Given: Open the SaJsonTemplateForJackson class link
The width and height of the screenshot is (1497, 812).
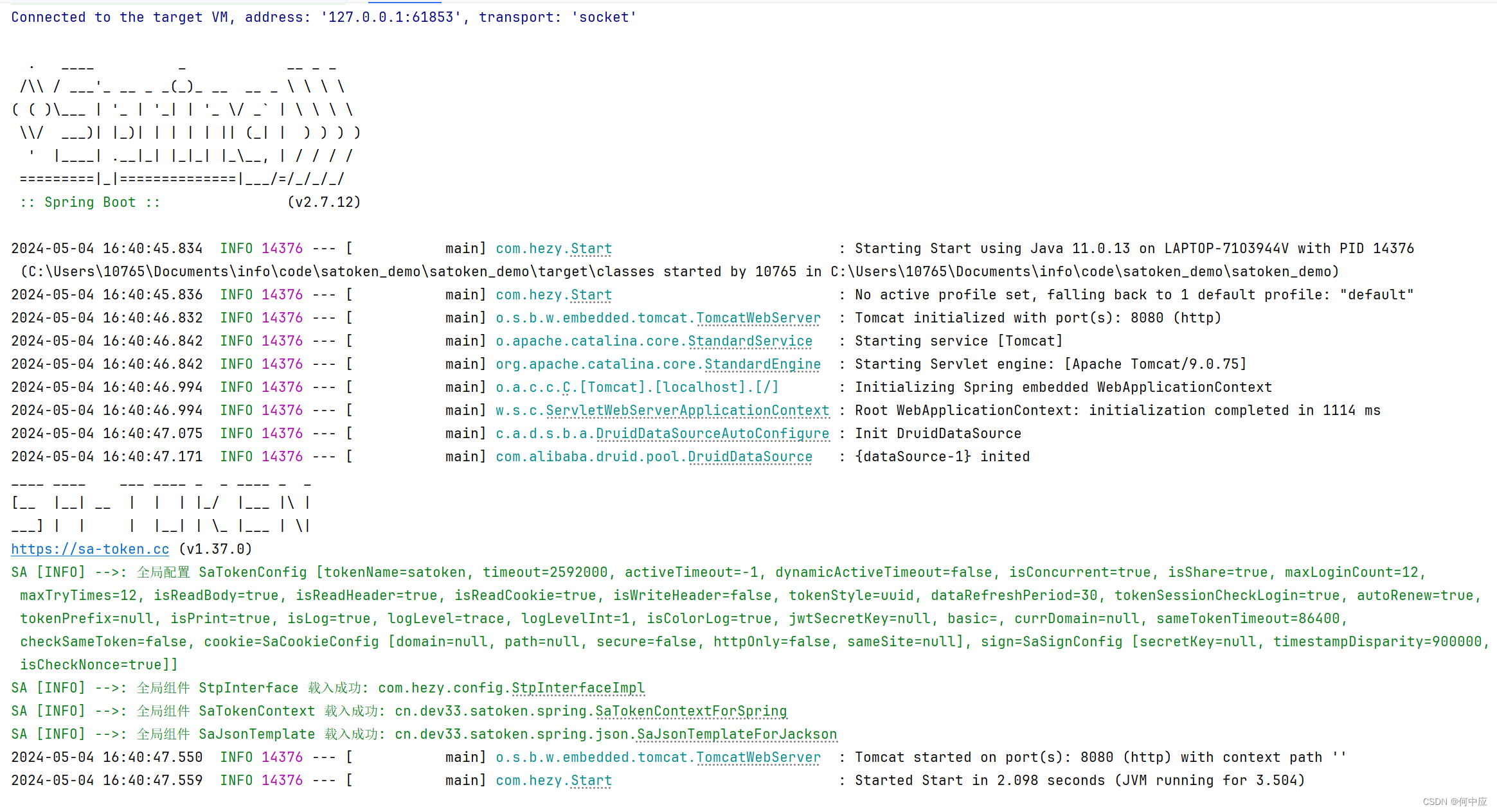Looking at the screenshot, I should coord(735,734).
